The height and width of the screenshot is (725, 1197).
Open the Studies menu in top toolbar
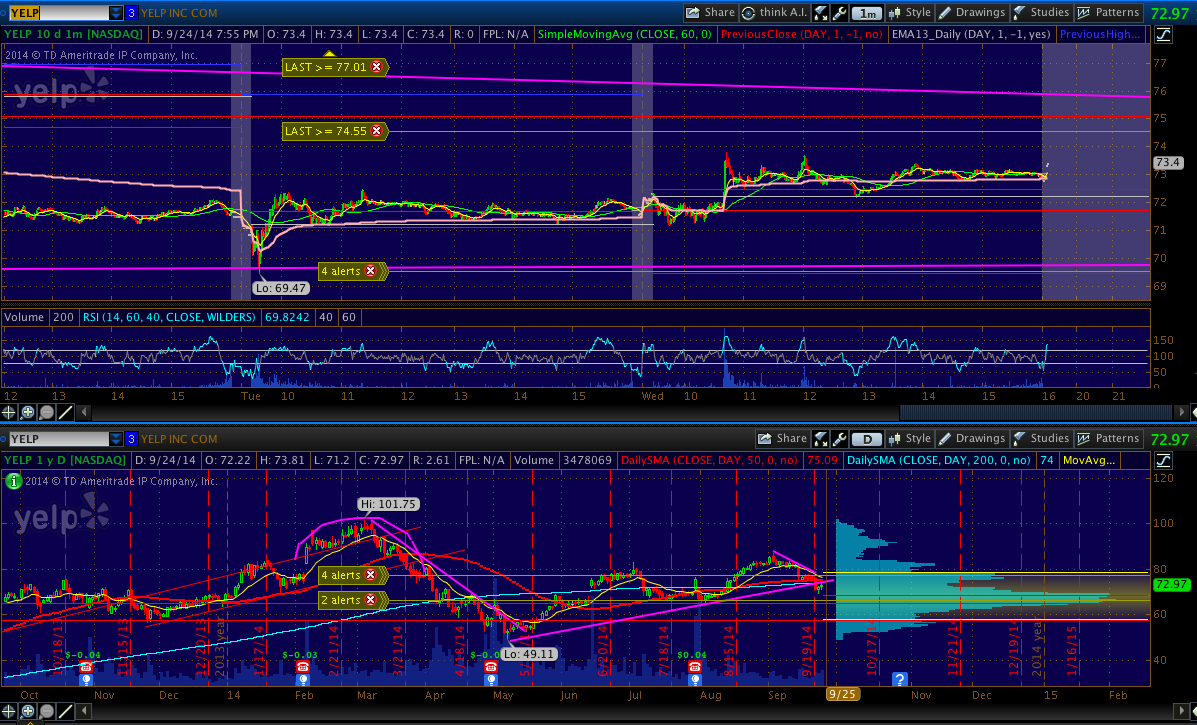1040,13
